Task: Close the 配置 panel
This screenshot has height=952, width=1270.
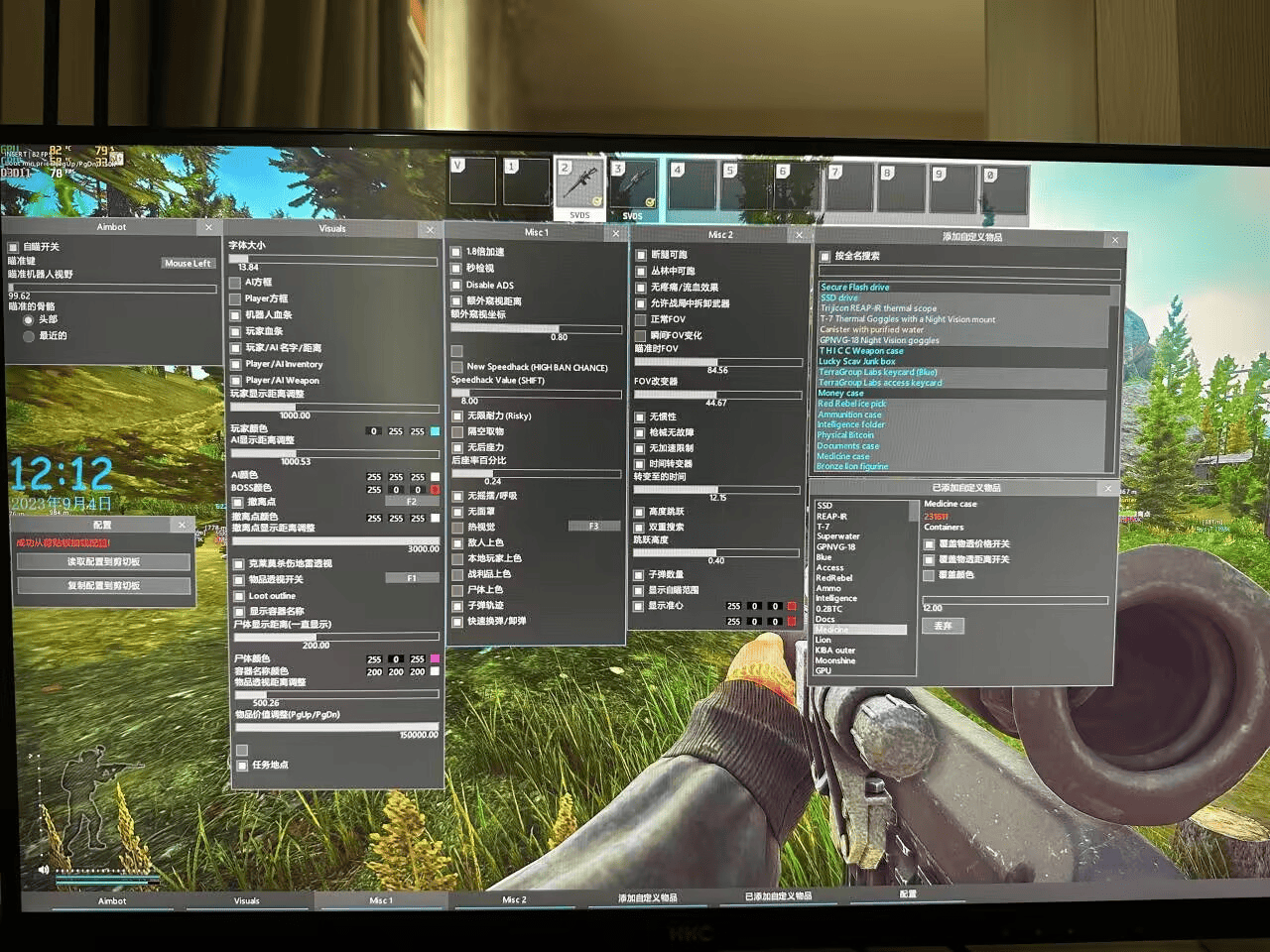Action: (x=182, y=525)
